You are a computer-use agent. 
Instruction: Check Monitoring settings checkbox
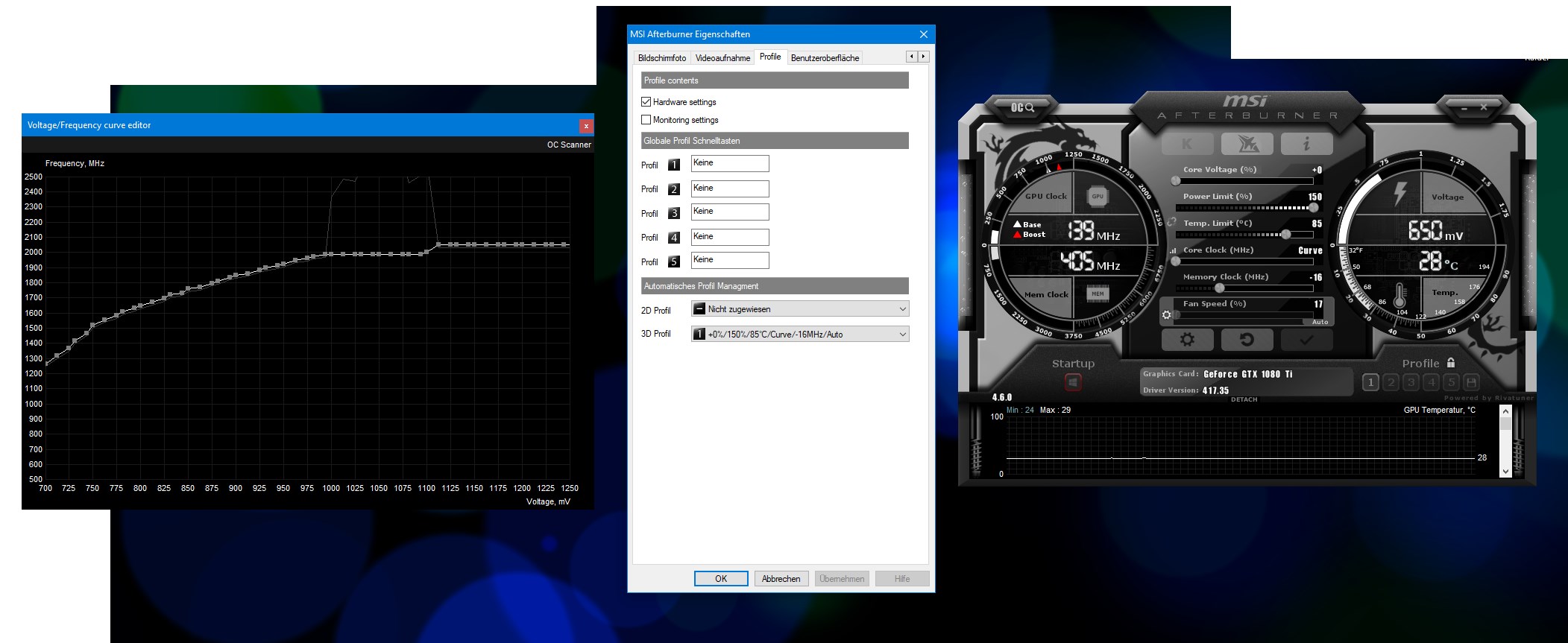tap(646, 120)
